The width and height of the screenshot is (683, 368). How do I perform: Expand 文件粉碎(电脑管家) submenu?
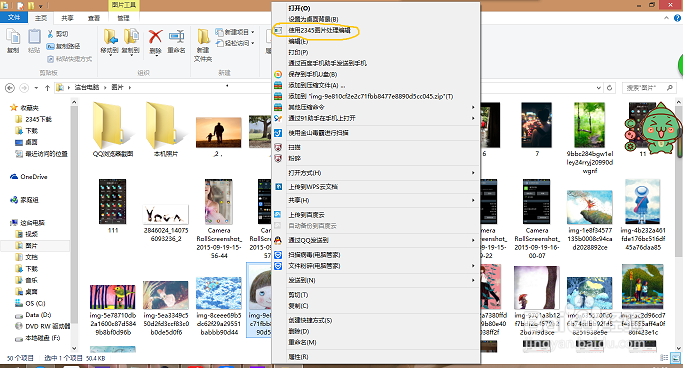click(x=375, y=266)
